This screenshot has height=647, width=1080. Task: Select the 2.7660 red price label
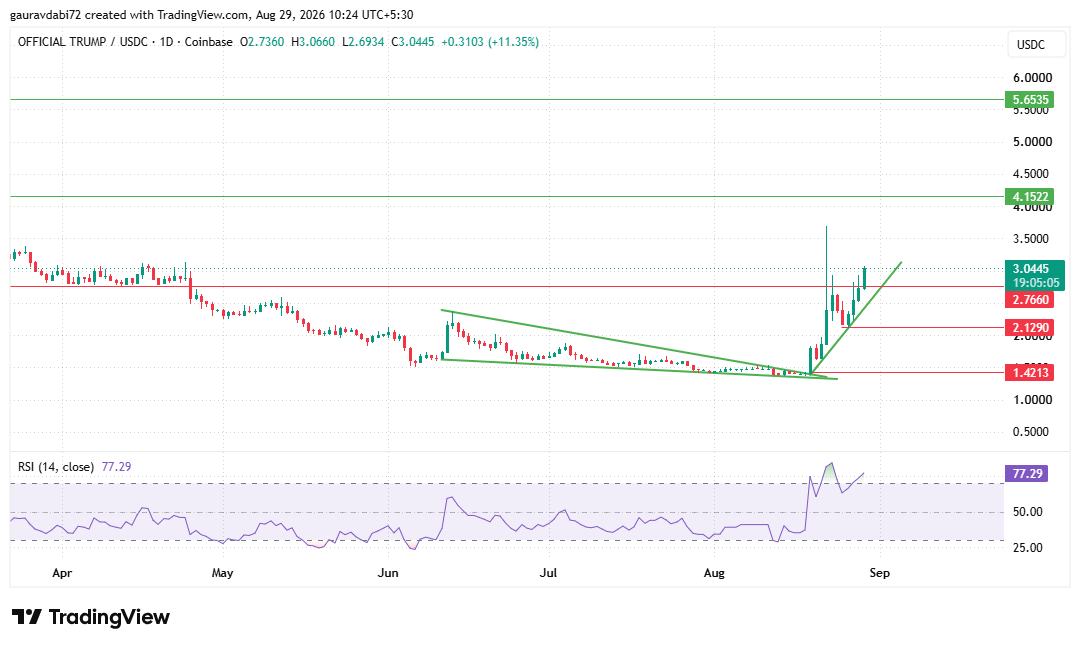1030,300
